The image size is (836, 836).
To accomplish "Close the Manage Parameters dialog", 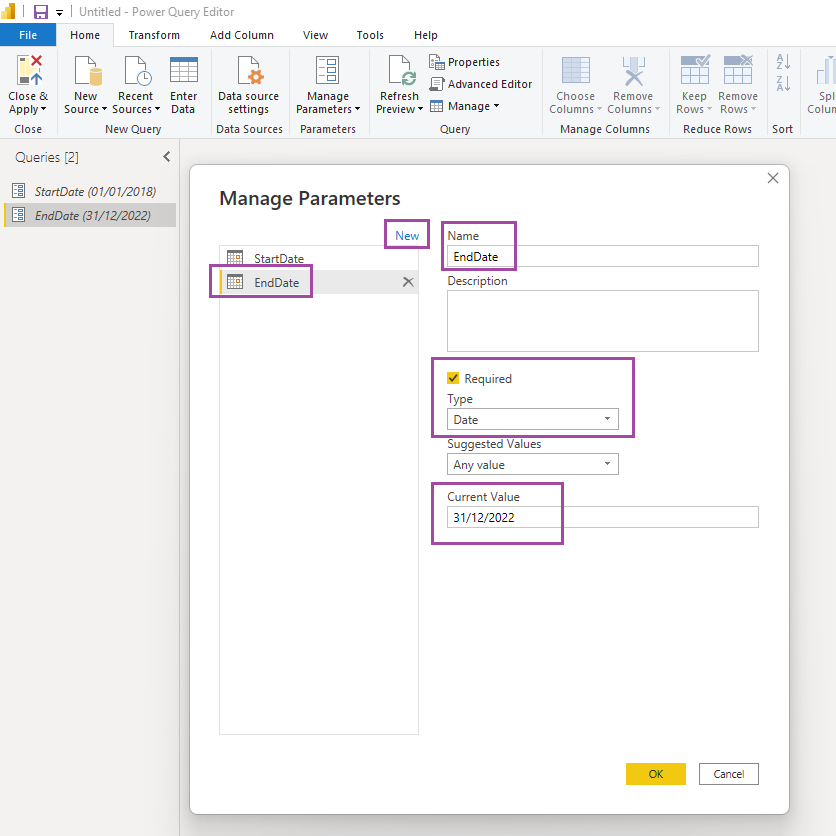I will [773, 178].
